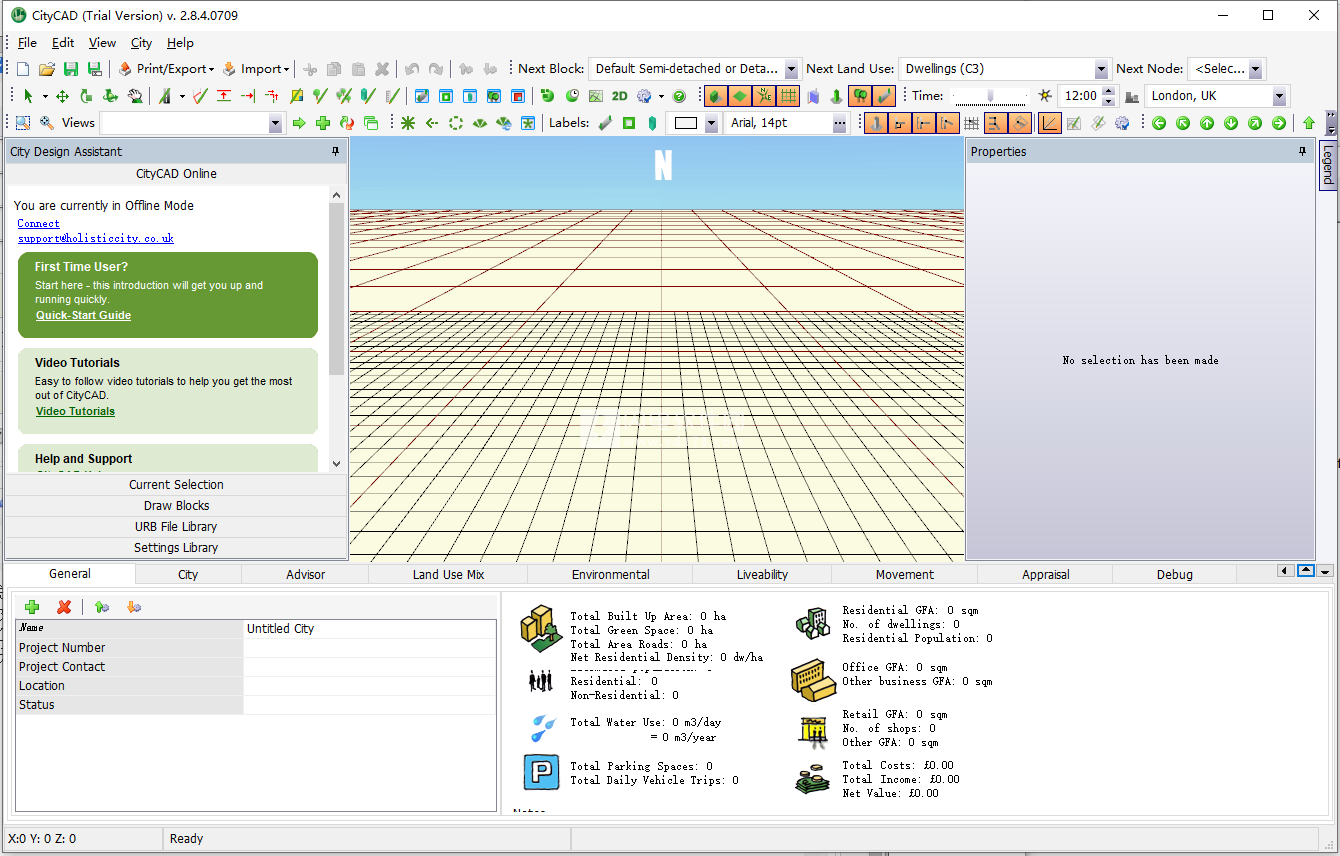Screen dimensions: 1340x856
Task: Click the orange down-arrow gear icon
Action: pos(133,607)
